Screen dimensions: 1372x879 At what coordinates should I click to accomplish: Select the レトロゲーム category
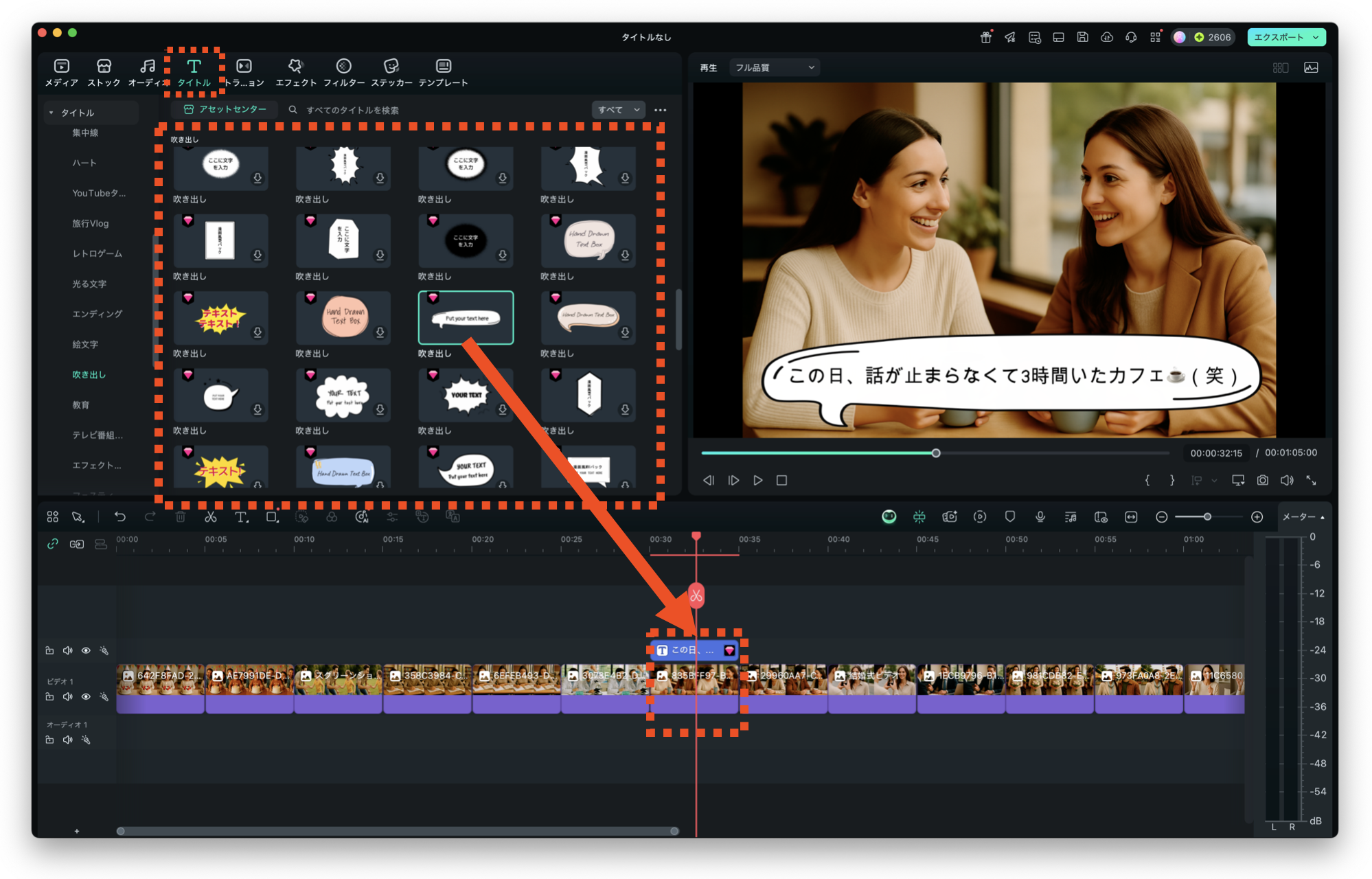(97, 253)
